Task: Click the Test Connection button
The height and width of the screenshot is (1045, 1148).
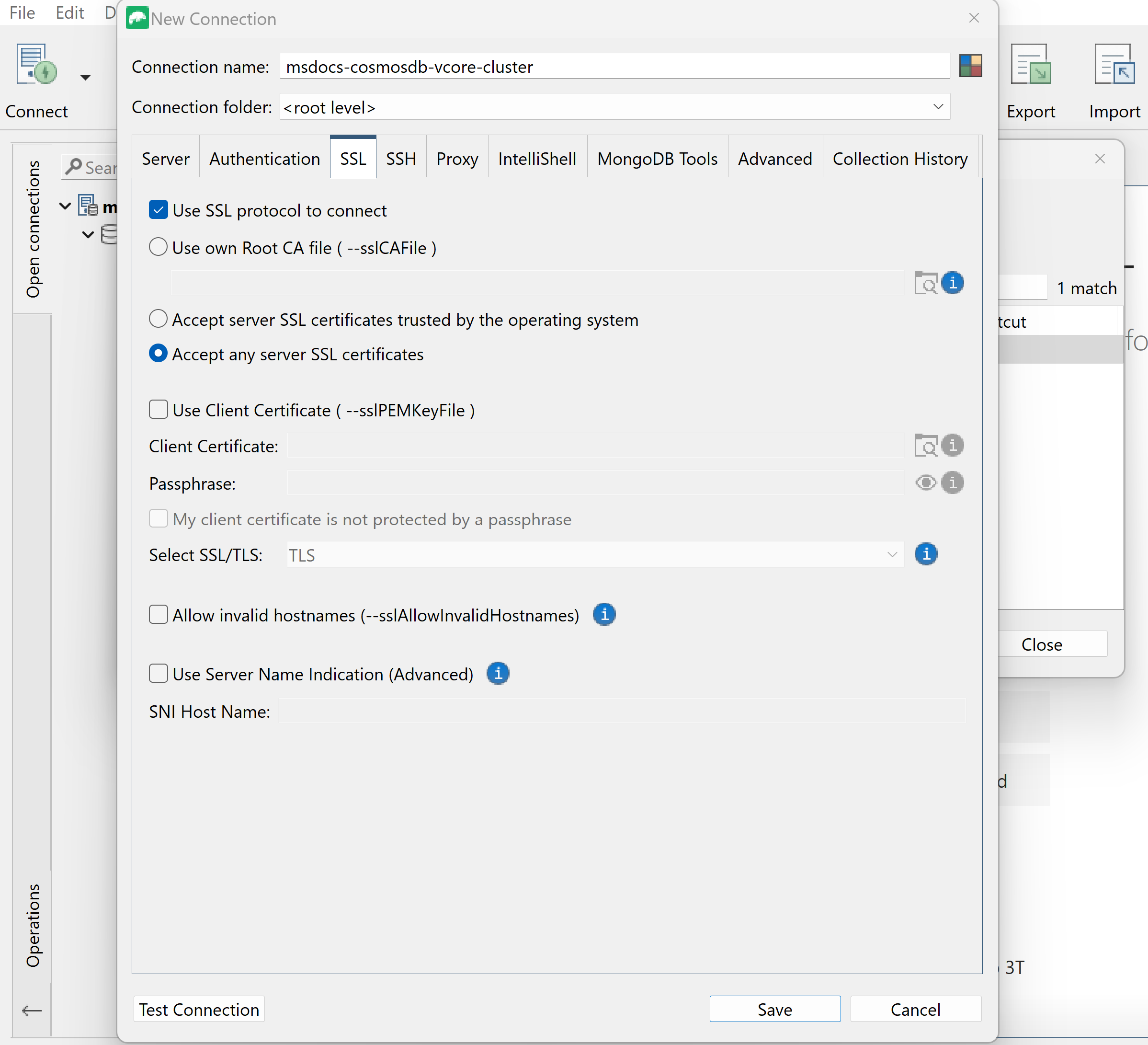Action: pos(198,1009)
